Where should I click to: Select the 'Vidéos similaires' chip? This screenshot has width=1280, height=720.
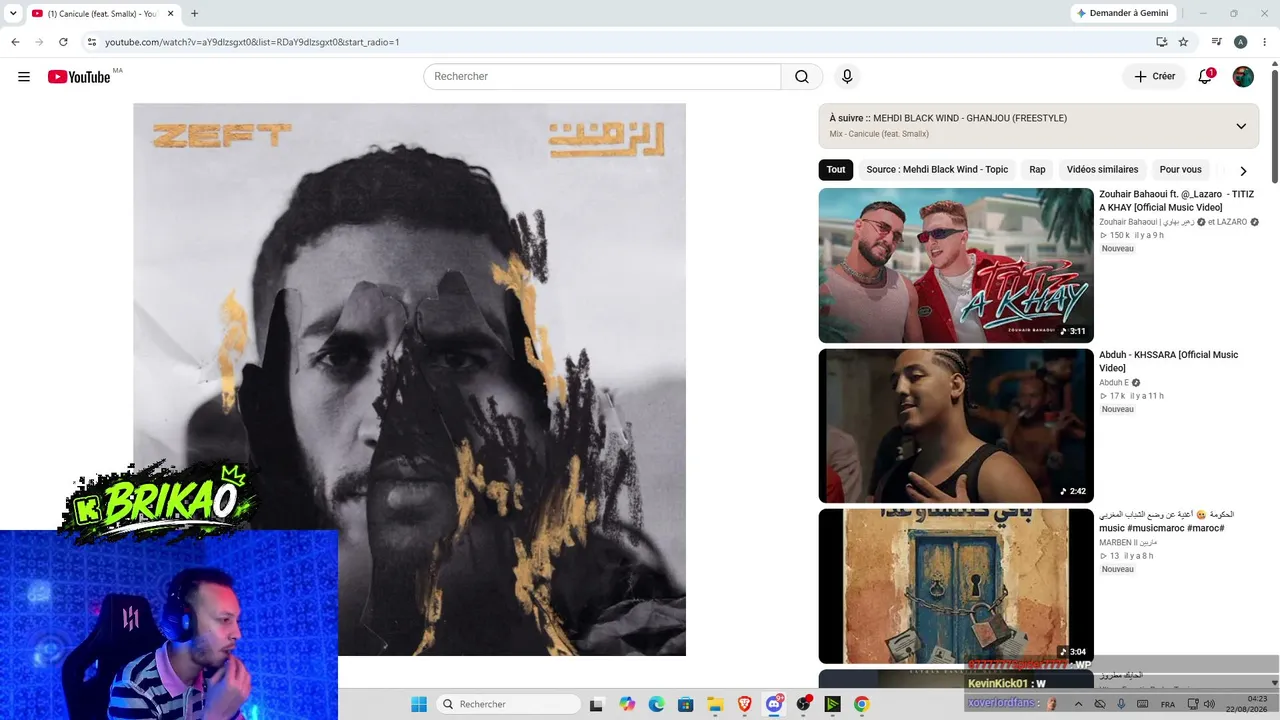pyautogui.click(x=1102, y=170)
